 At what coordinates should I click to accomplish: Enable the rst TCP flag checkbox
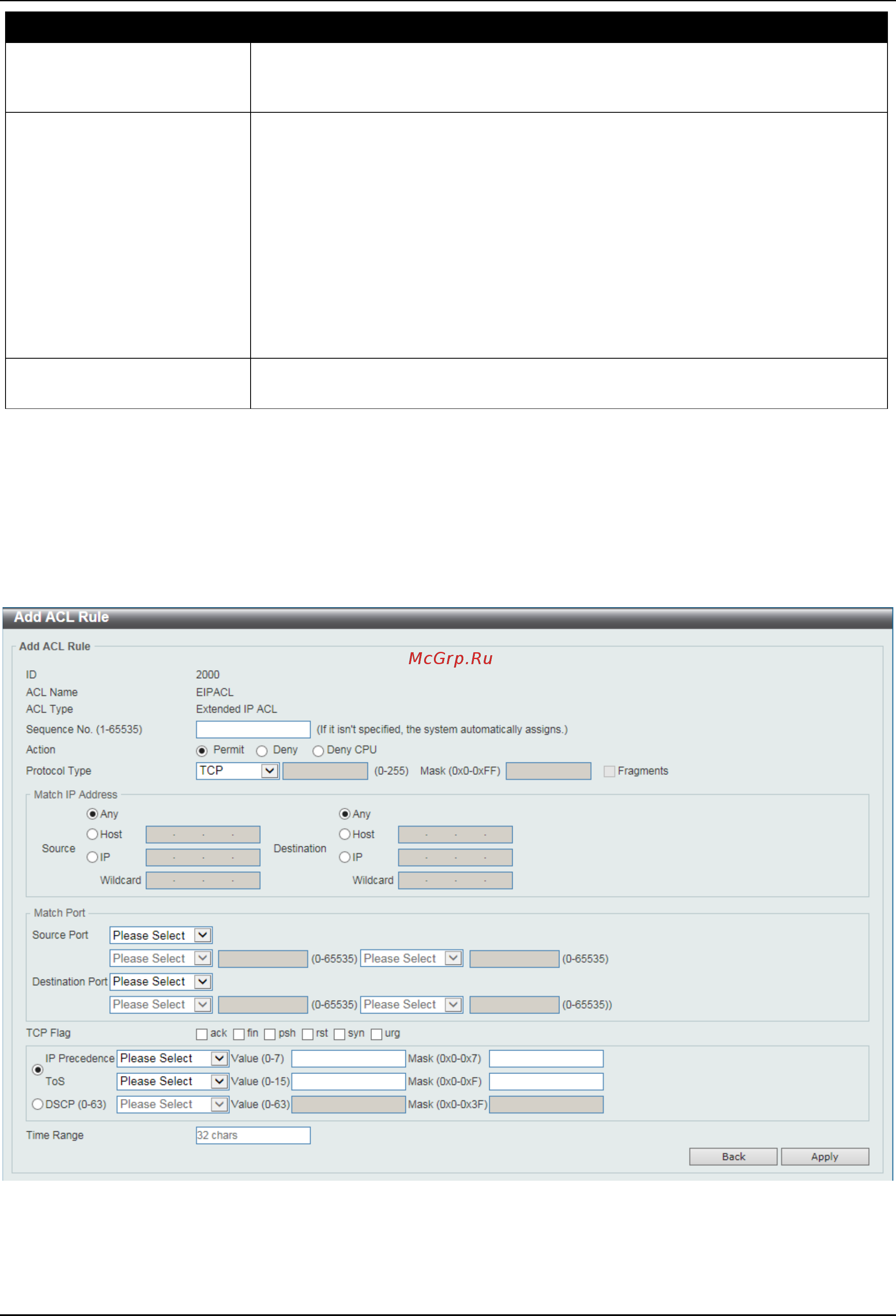[308, 1034]
